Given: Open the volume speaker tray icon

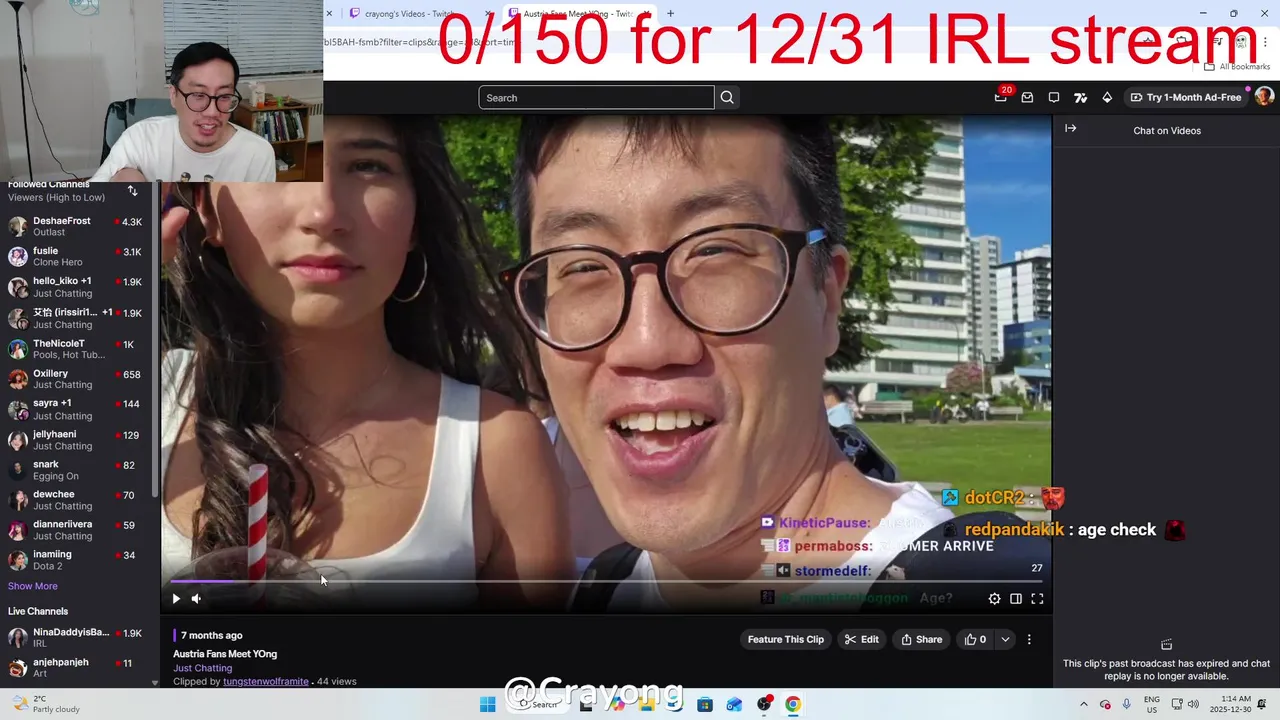Looking at the screenshot, I should 1193,704.
